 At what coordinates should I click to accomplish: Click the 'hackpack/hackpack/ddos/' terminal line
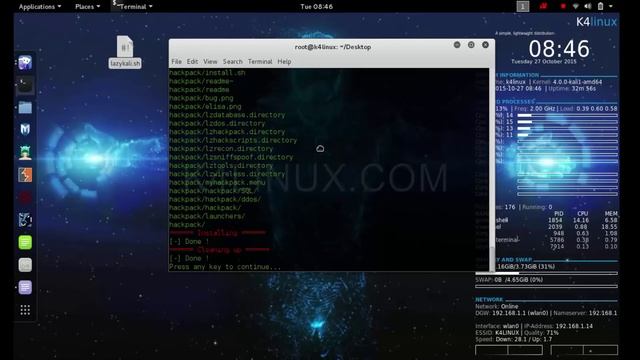pos(215,200)
